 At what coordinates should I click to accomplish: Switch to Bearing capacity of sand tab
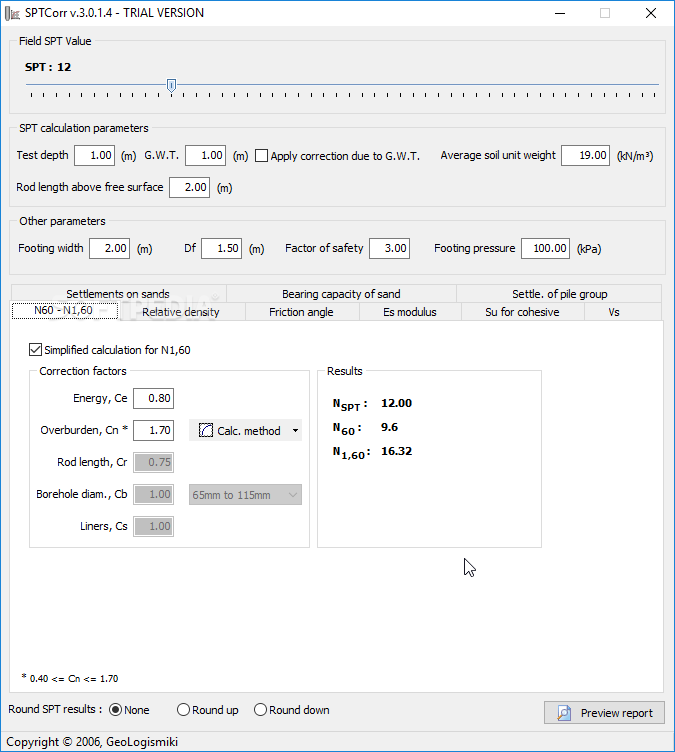(341, 294)
